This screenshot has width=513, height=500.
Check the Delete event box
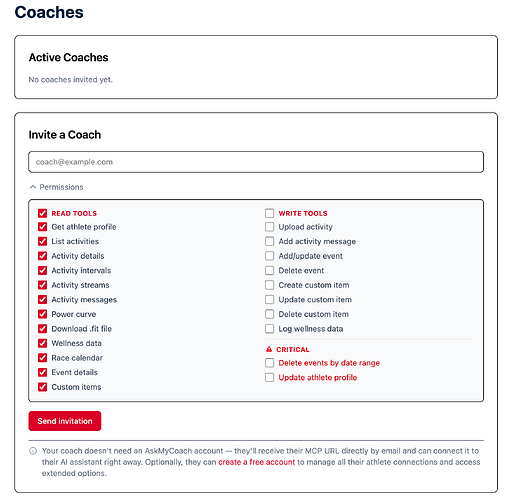pyautogui.click(x=270, y=271)
